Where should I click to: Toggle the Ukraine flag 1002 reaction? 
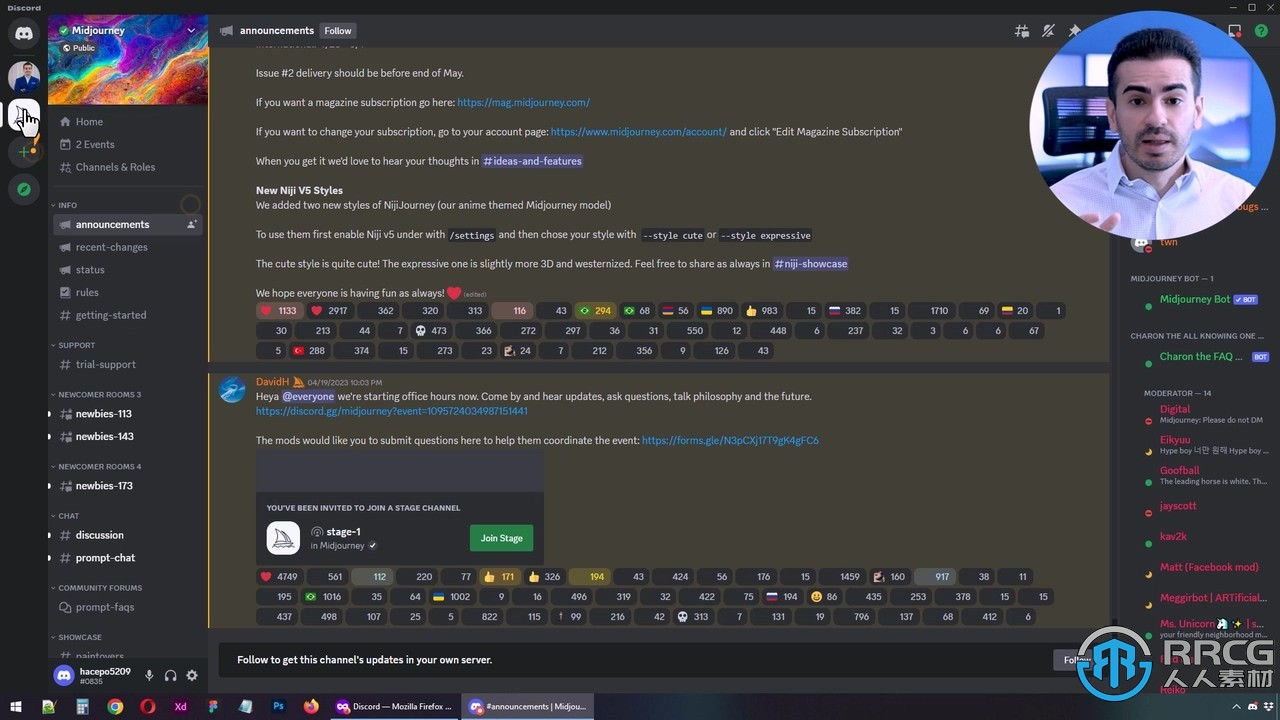(451, 597)
